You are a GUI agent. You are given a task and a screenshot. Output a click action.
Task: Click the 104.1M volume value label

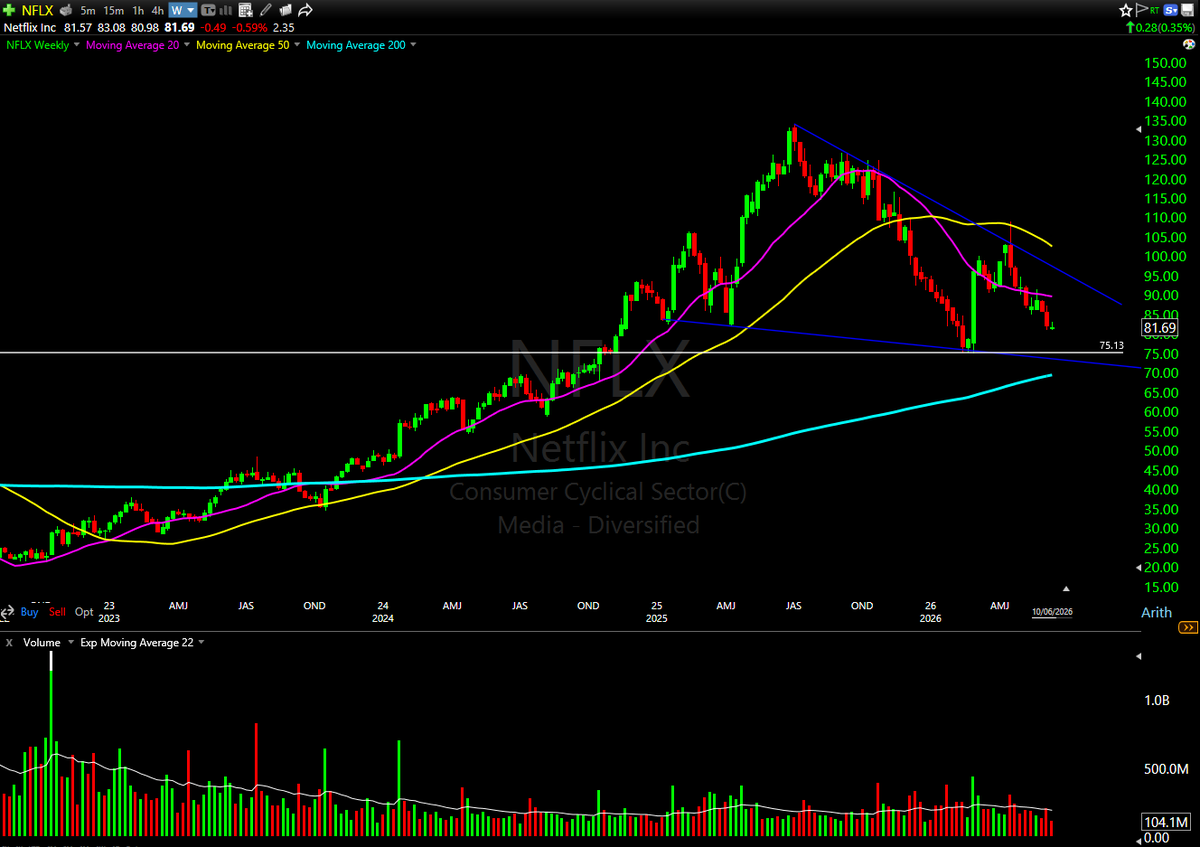[1165, 821]
